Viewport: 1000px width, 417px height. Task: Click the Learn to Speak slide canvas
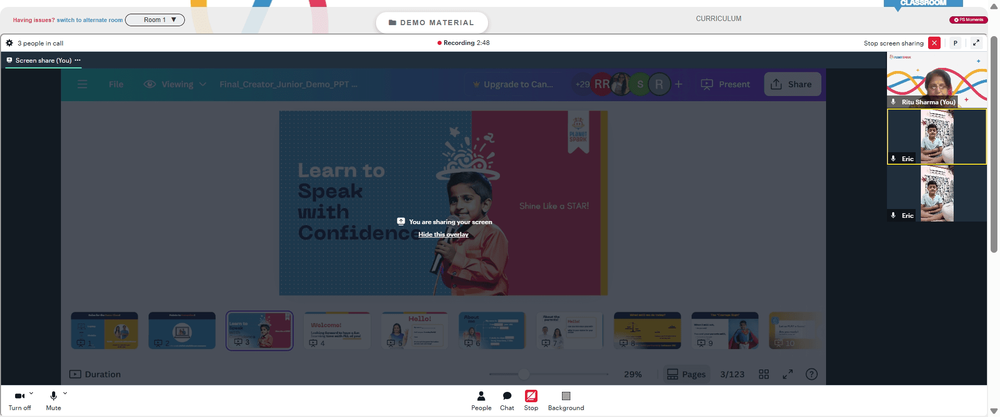[443, 203]
